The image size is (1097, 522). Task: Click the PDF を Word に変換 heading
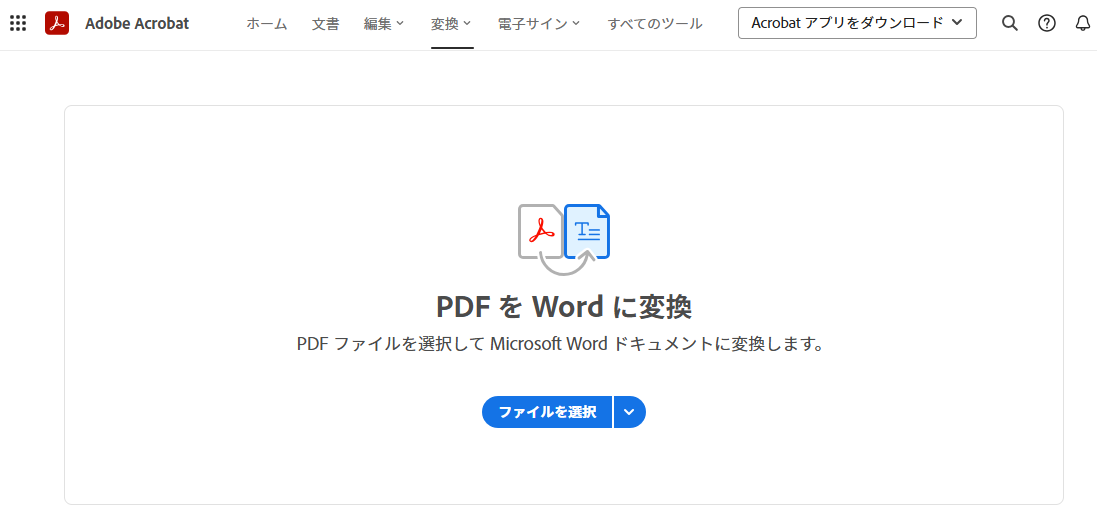pyautogui.click(x=564, y=306)
